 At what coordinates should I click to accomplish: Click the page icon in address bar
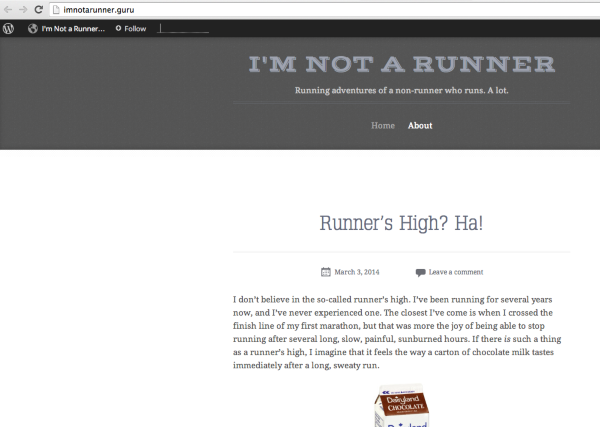56,8
